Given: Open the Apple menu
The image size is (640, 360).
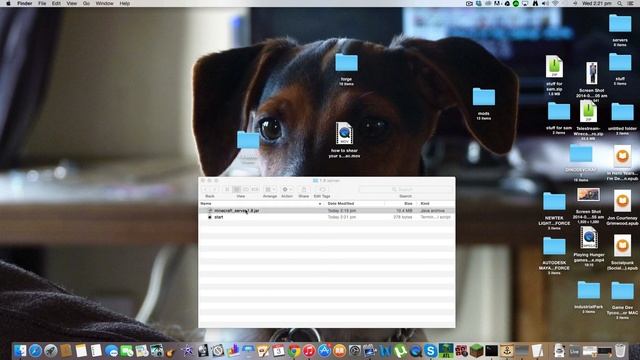Looking at the screenshot, I should [8, 3].
